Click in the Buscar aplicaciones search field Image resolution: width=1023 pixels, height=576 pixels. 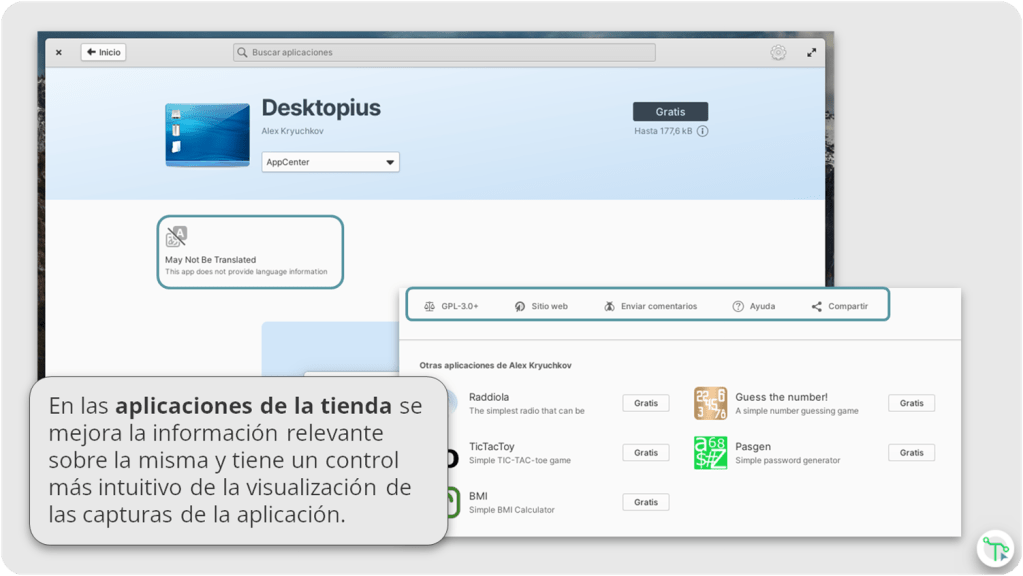444,52
